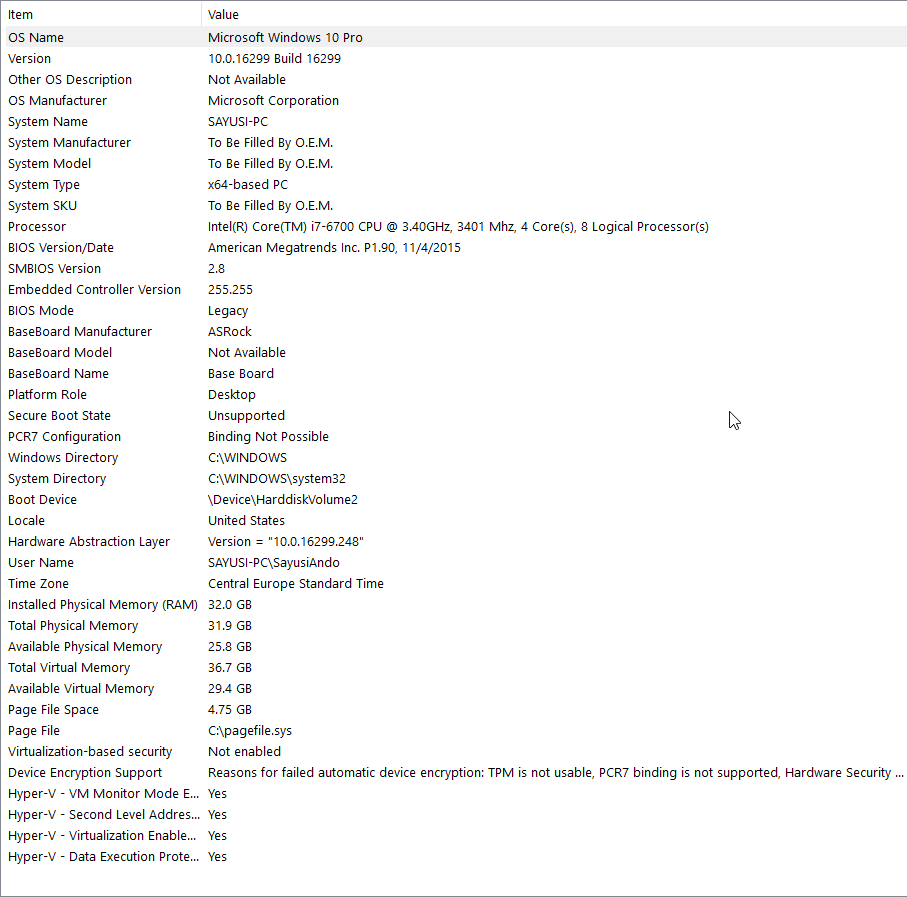This screenshot has height=897, width=907.
Task: Click the United States value
Action: (246, 521)
